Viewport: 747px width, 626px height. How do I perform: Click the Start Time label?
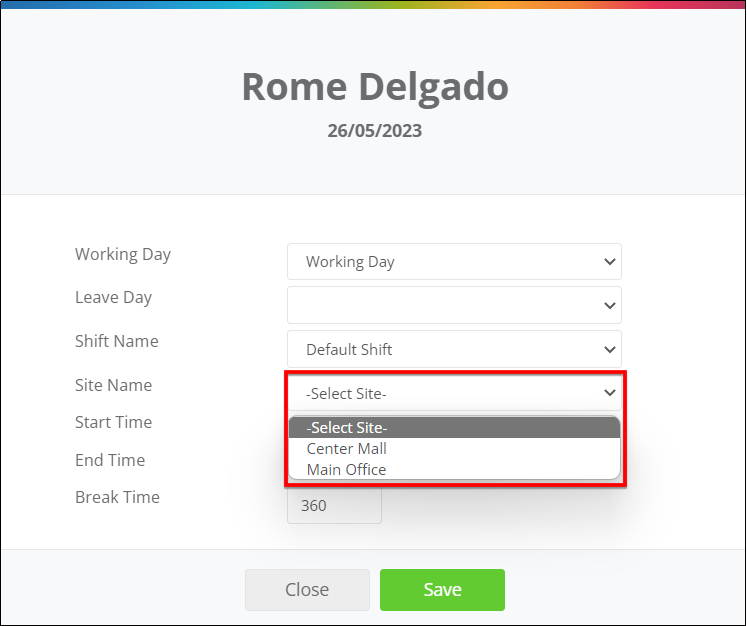113,422
